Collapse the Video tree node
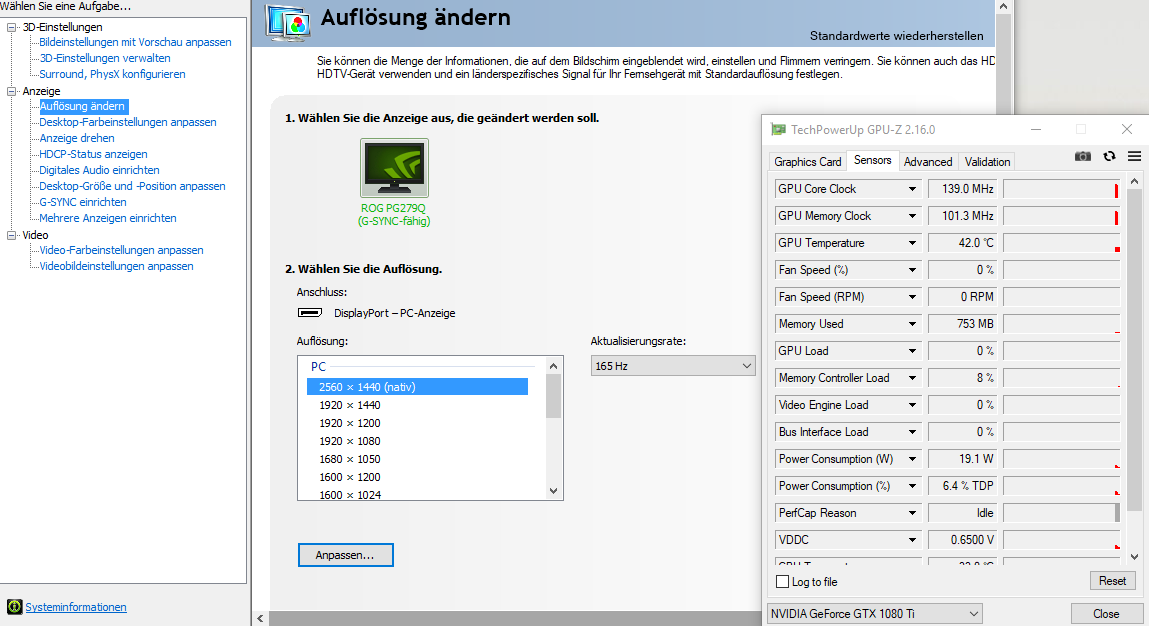Image resolution: width=1149 pixels, height=626 pixels. tap(11, 235)
